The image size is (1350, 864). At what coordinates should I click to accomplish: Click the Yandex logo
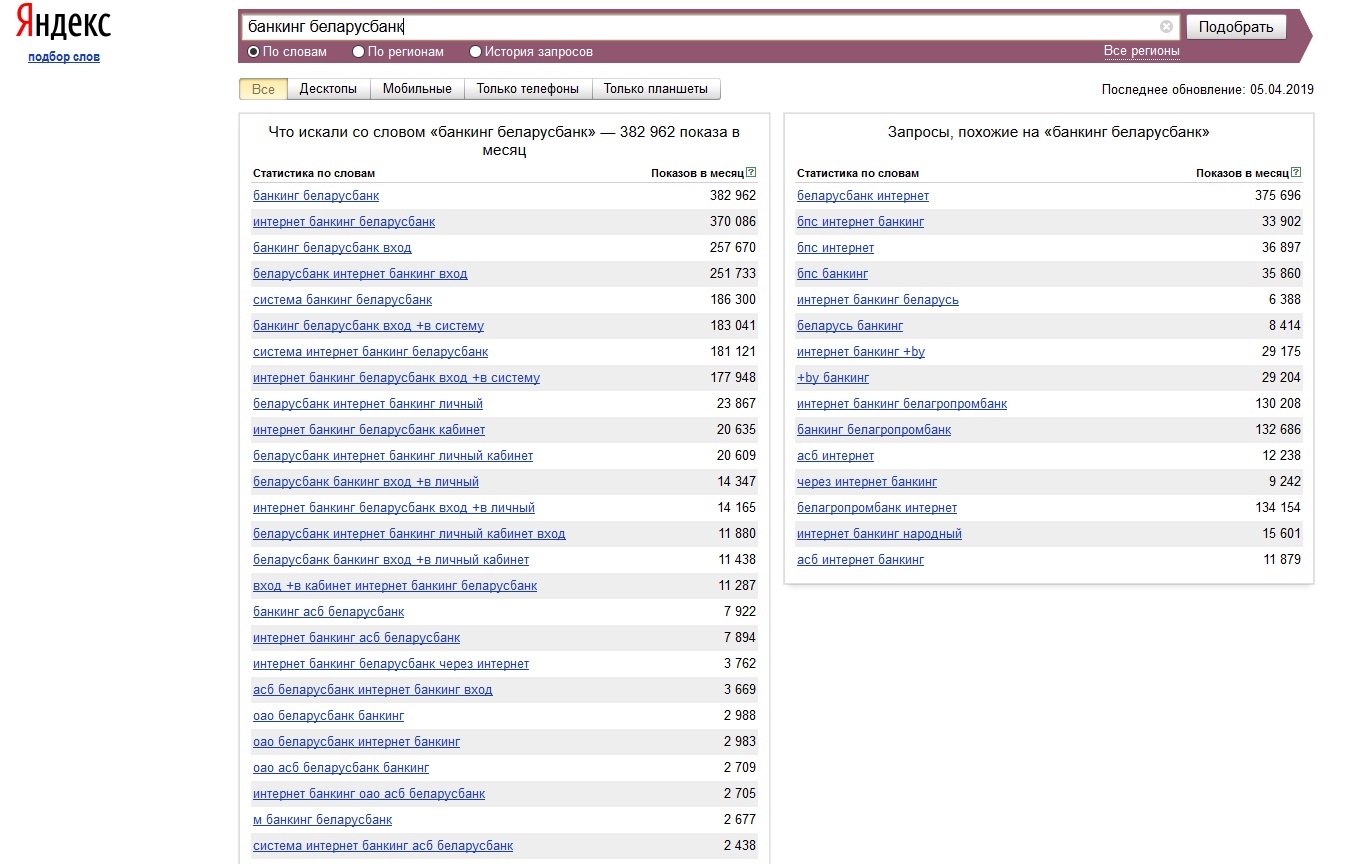pyautogui.click(x=64, y=24)
